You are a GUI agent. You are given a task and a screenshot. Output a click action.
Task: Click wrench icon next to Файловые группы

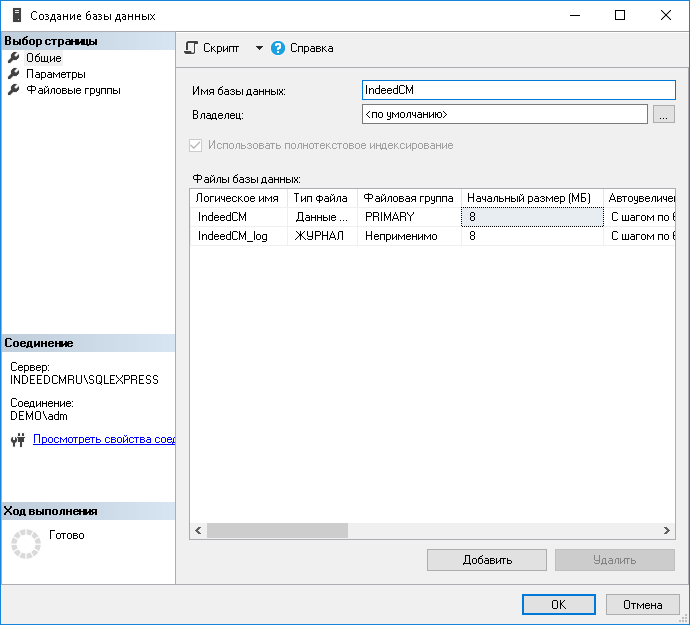[x=14, y=90]
